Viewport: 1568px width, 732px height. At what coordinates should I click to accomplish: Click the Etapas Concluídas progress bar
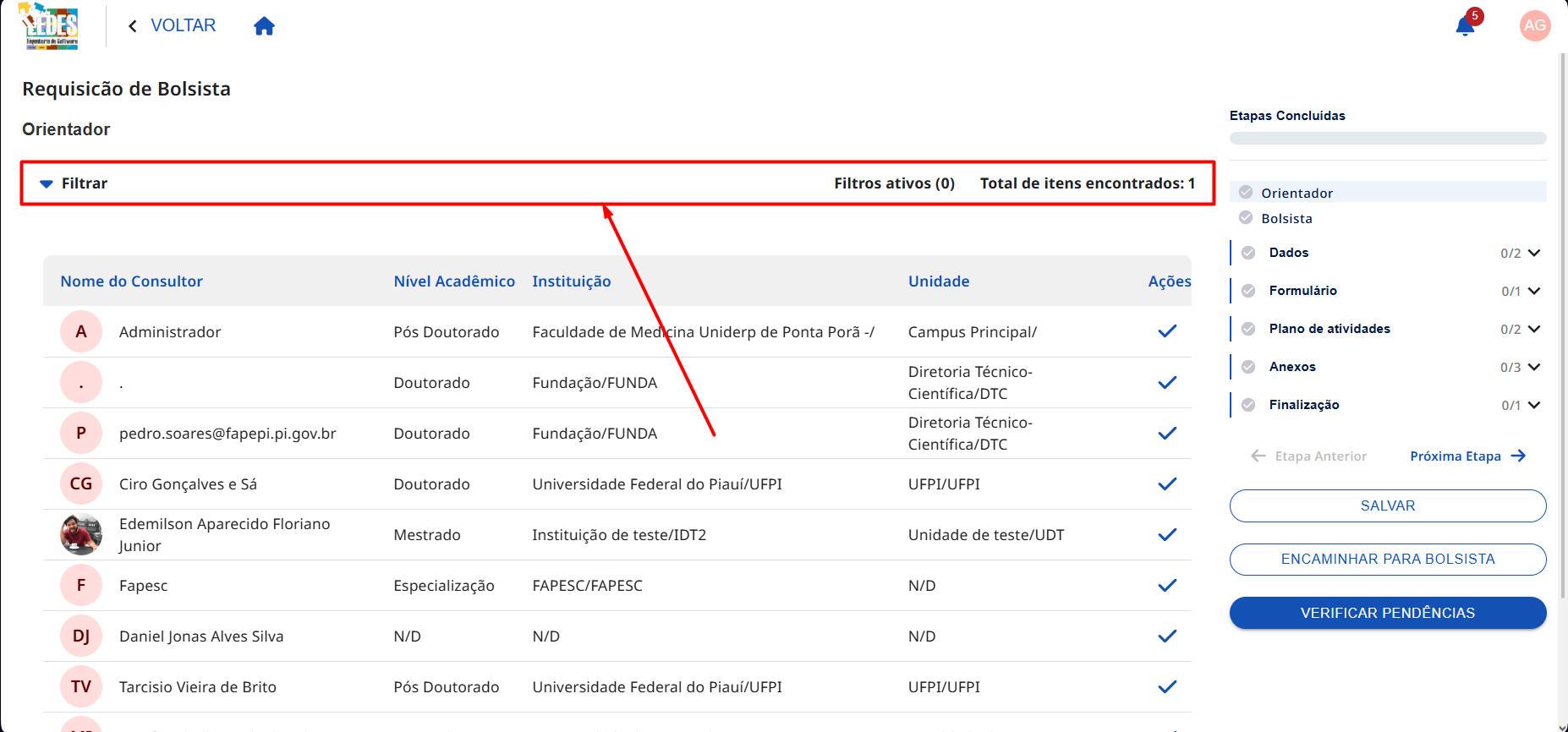[x=1388, y=138]
